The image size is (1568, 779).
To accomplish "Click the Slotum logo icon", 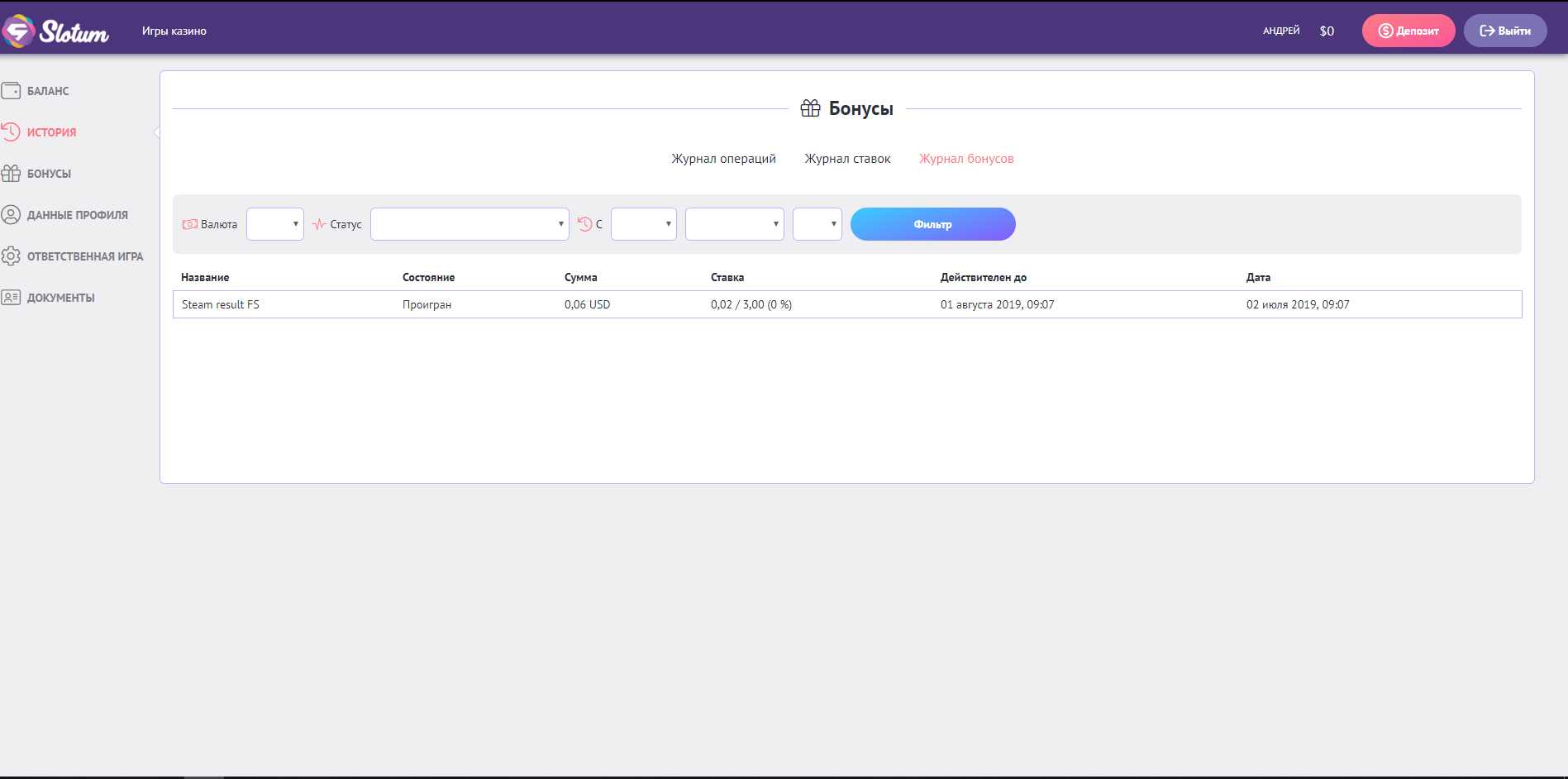I will (18, 31).
